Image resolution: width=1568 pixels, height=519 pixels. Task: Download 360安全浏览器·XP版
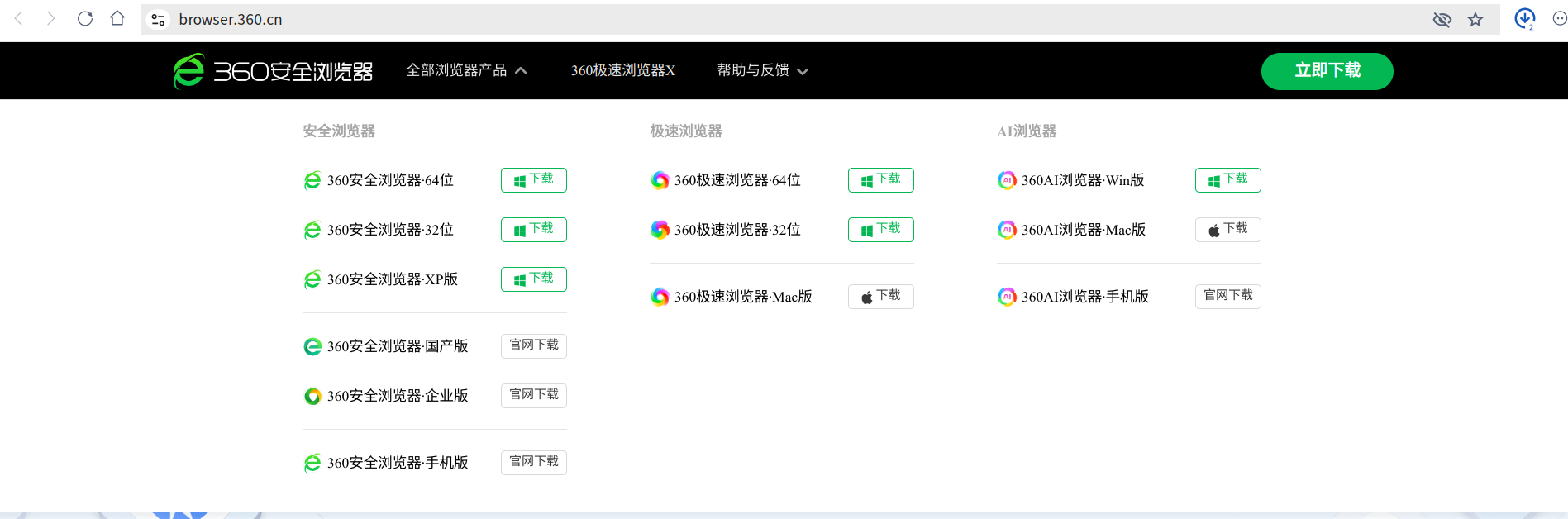[534, 279]
